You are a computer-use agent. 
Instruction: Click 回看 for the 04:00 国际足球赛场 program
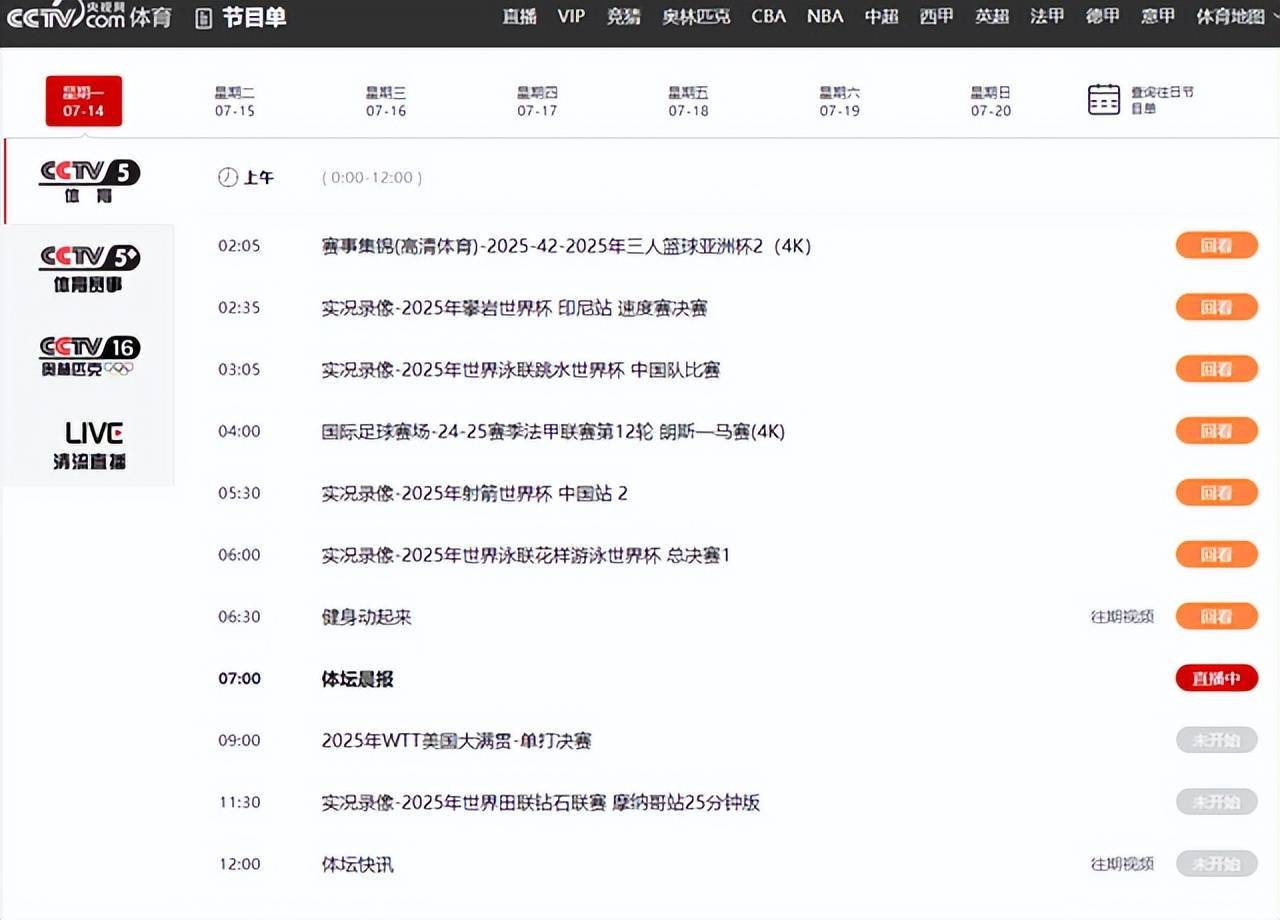pos(1216,431)
